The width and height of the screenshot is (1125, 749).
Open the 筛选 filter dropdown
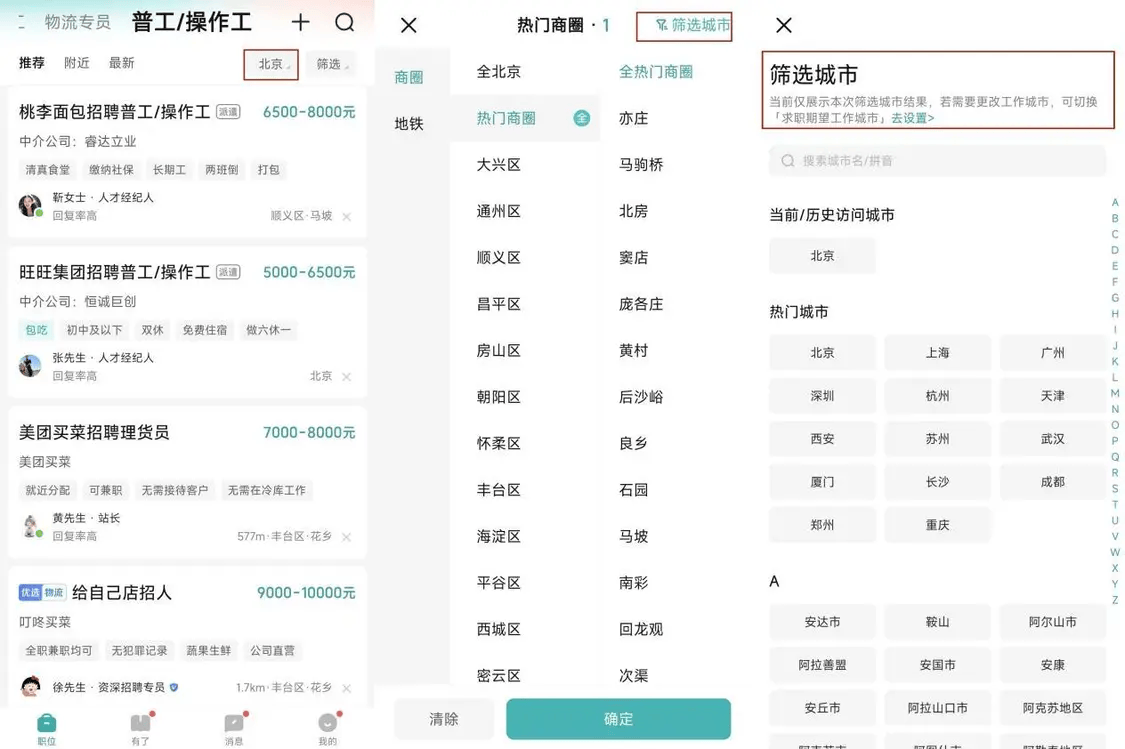pos(329,64)
